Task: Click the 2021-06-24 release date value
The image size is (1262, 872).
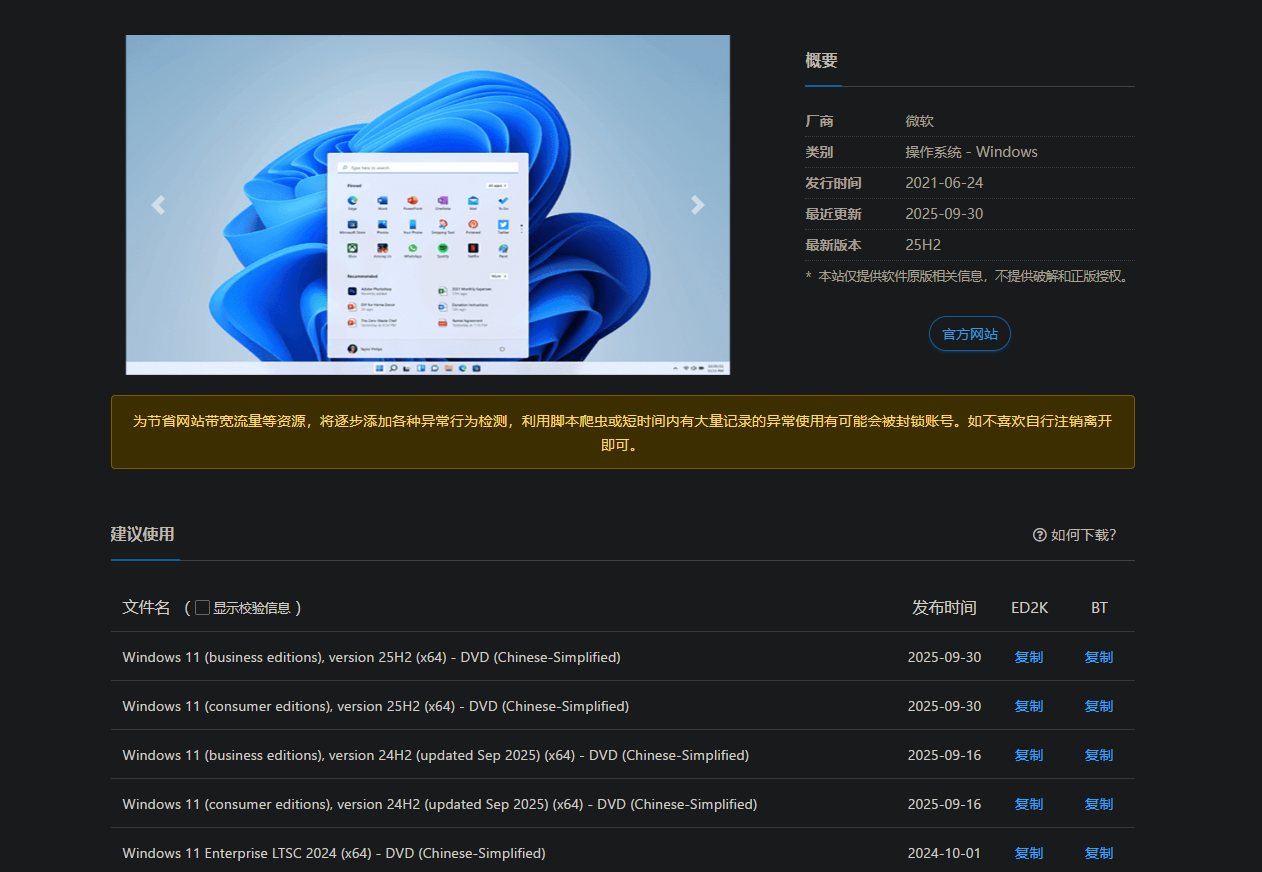Action: [x=944, y=183]
